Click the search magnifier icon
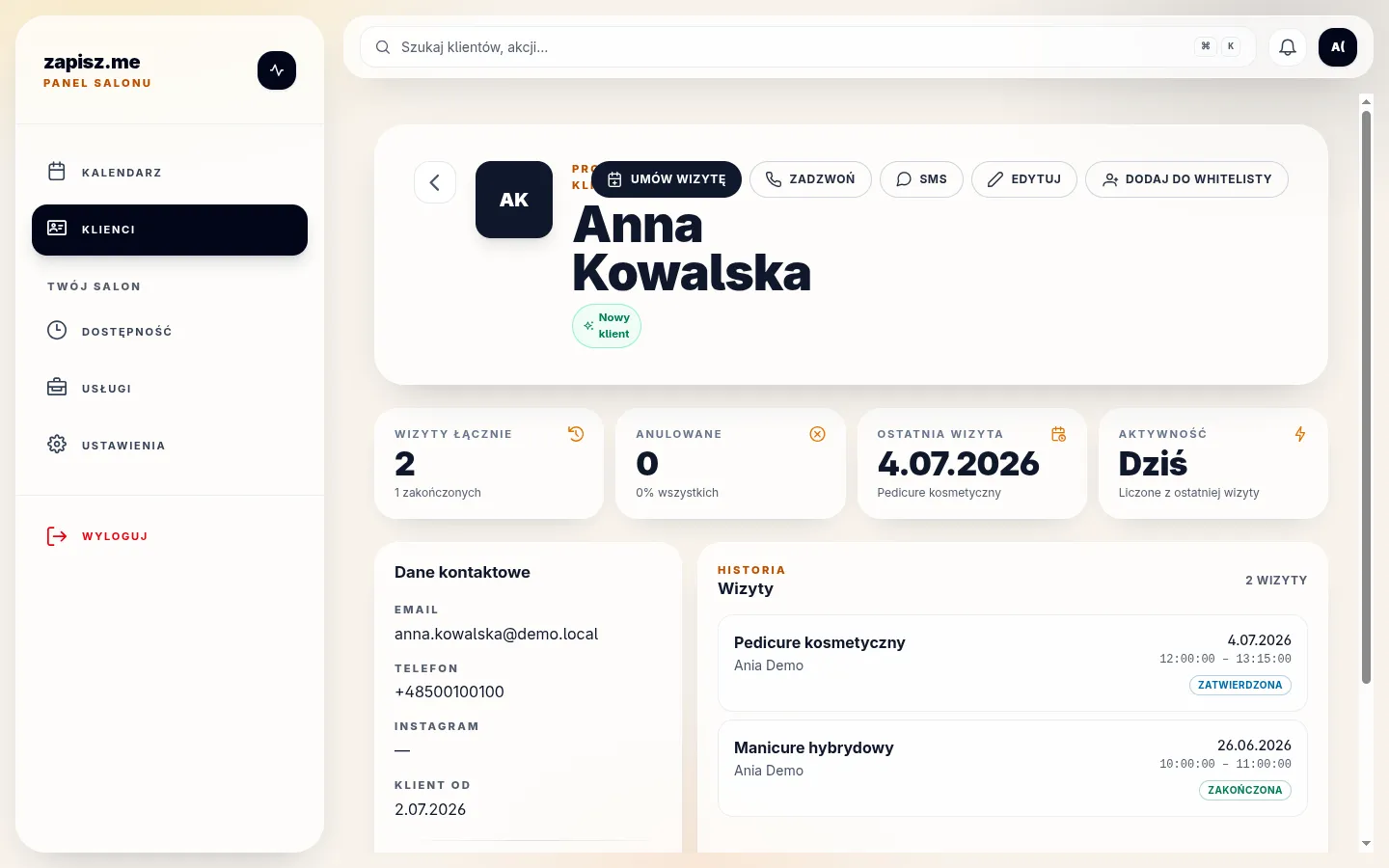The image size is (1389, 868). point(383,47)
